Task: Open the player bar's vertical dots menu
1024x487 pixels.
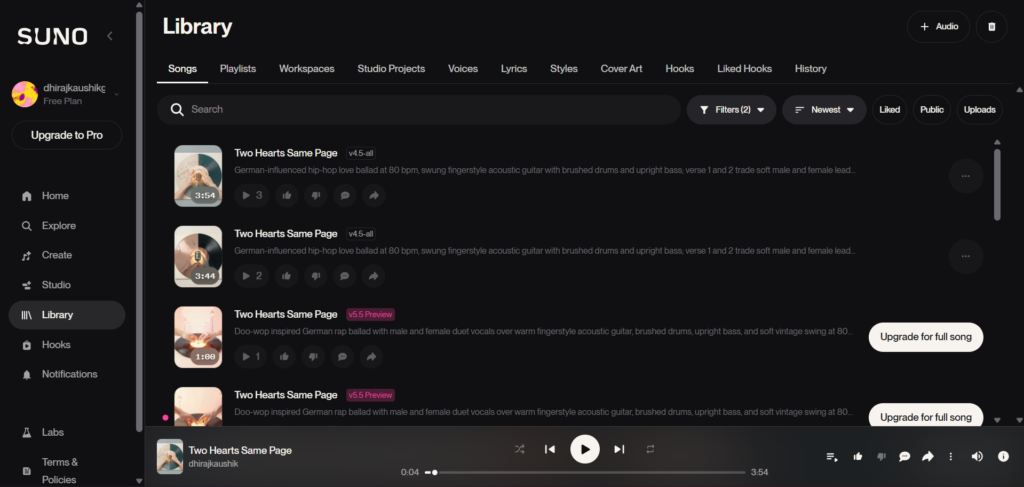Action: pos(951,457)
